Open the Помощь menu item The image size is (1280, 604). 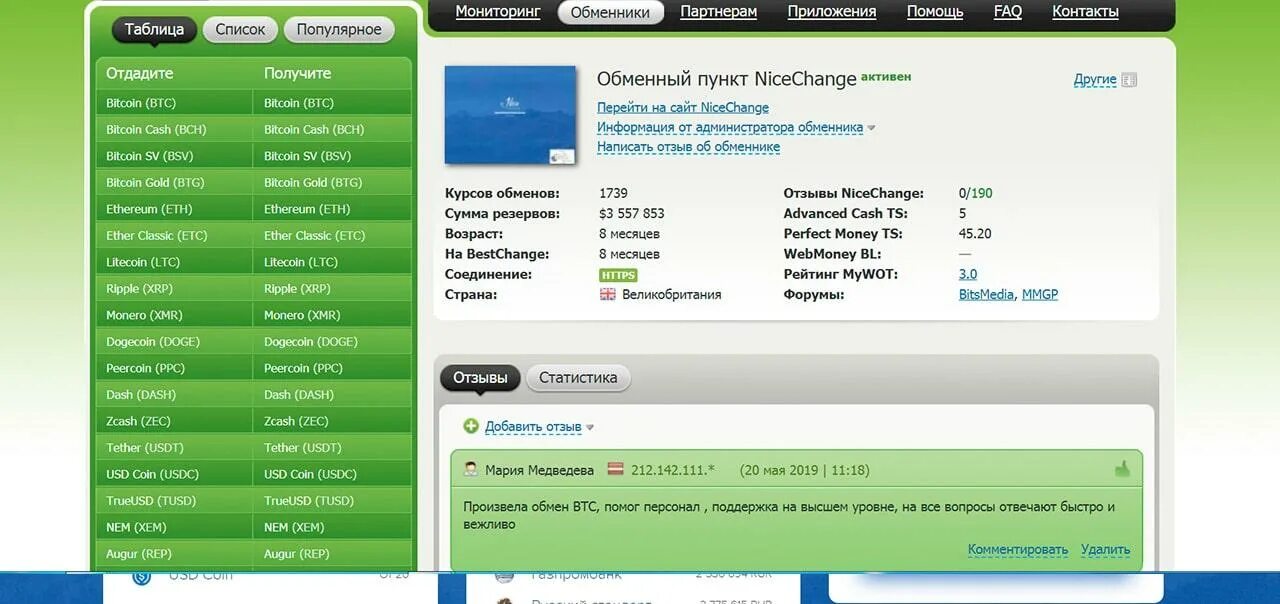[935, 12]
